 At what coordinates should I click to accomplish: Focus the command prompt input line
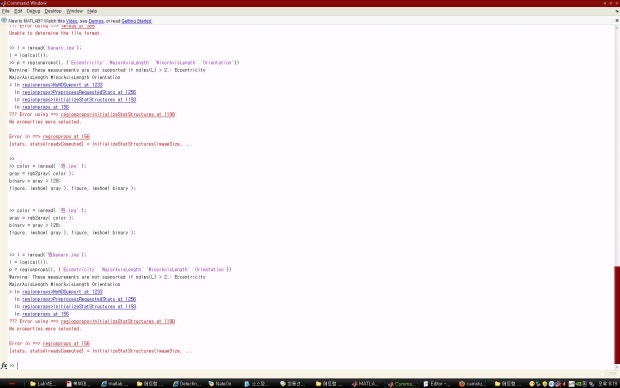click(x=312, y=365)
